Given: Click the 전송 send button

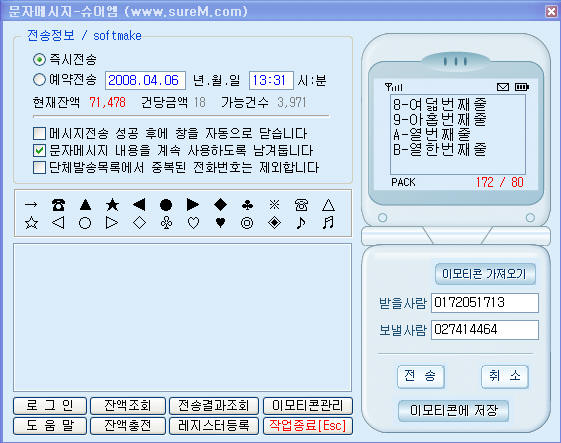Looking at the screenshot, I should pos(421,376).
